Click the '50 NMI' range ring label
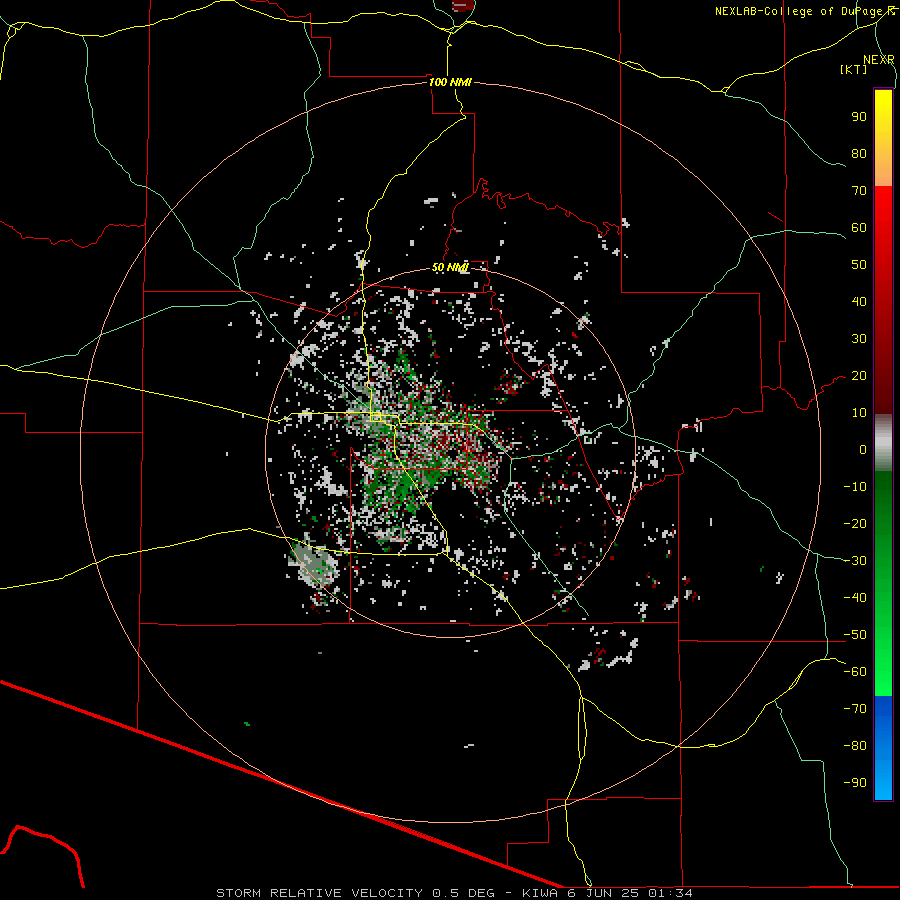This screenshot has height=900, width=900. coord(450,267)
